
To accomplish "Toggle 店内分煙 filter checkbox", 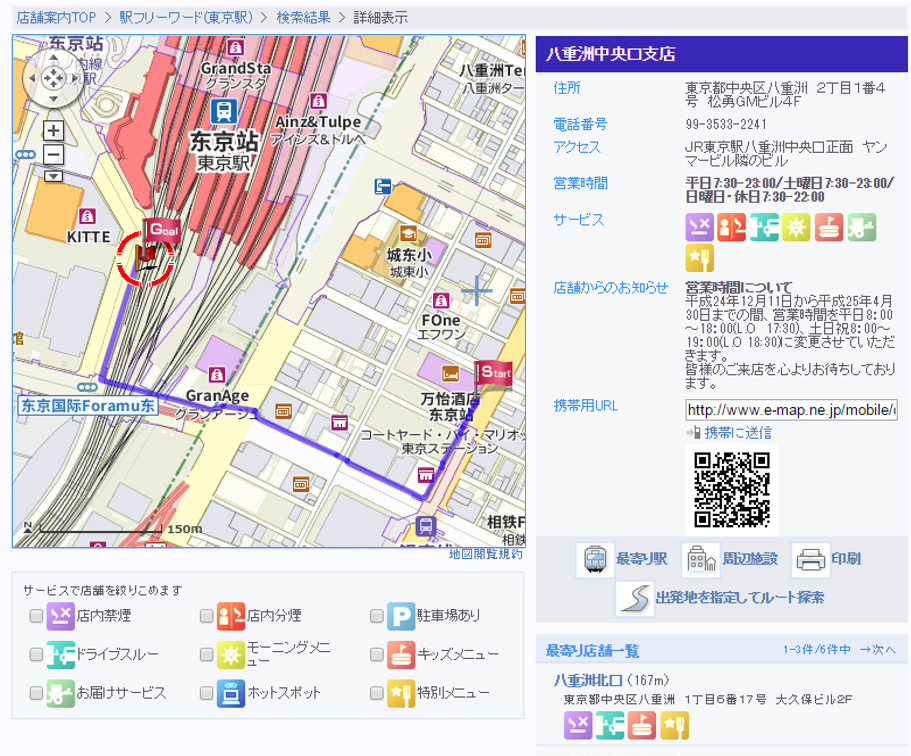I will (x=206, y=616).
